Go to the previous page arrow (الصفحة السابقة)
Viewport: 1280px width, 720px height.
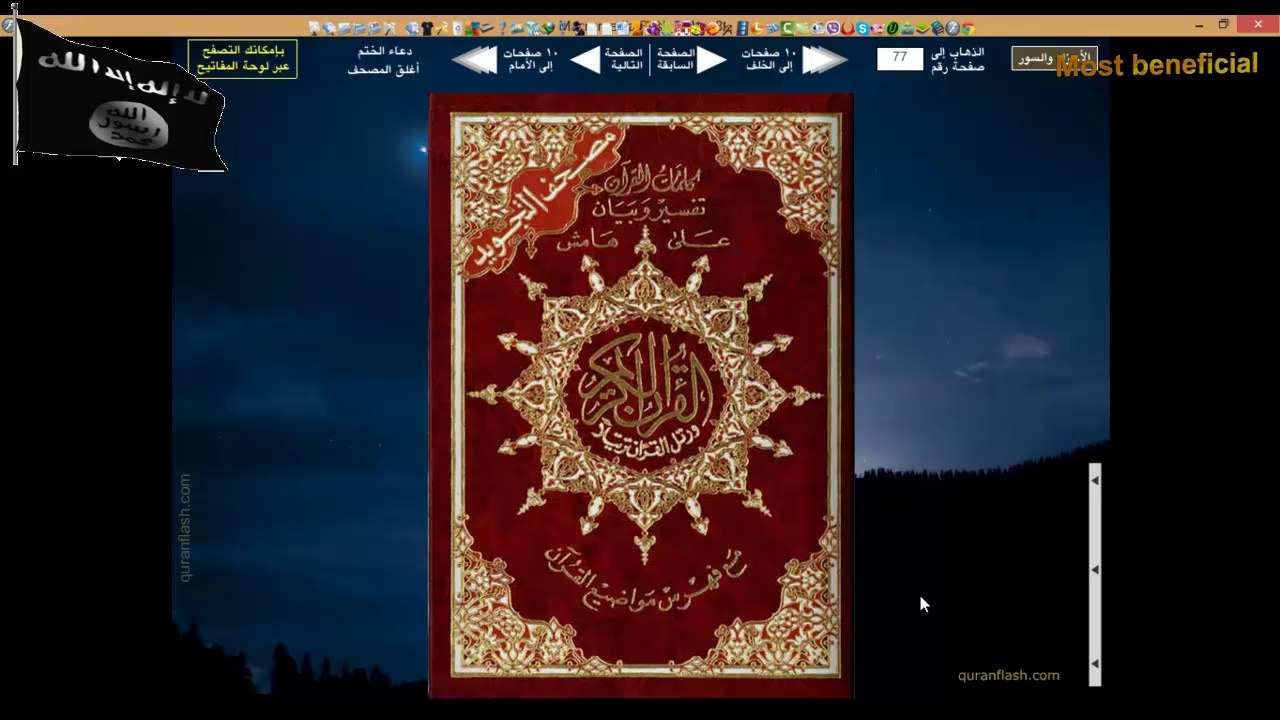pyautogui.click(x=711, y=60)
